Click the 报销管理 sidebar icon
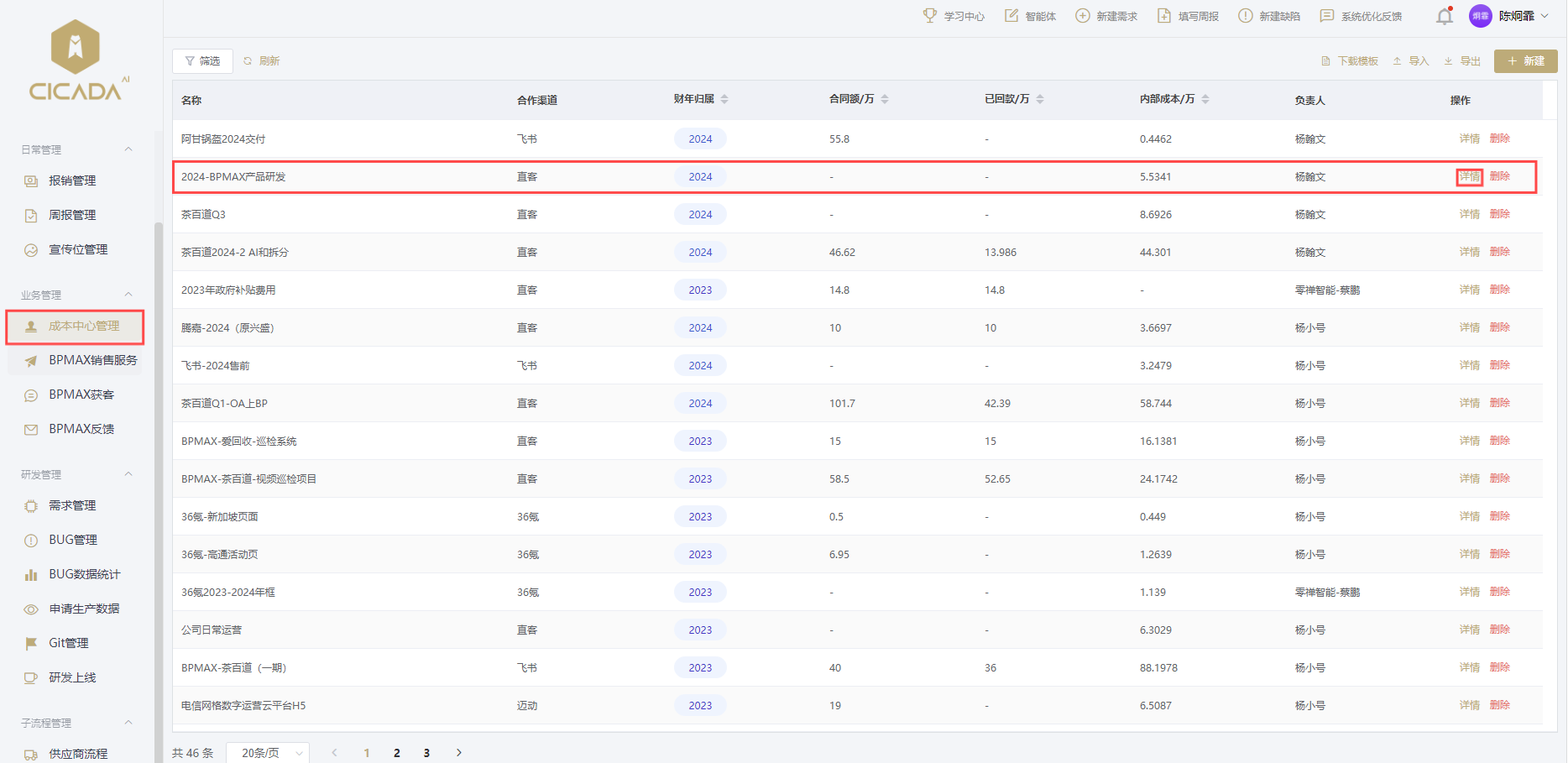This screenshot has width=1568, height=763. (x=31, y=180)
